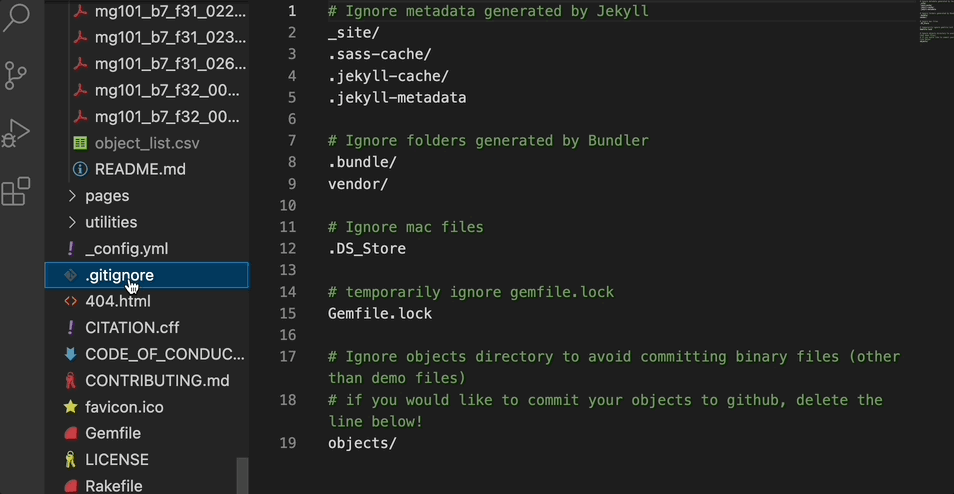
Task: Place cursor on '.DS_Store' text
Action: pos(367,248)
